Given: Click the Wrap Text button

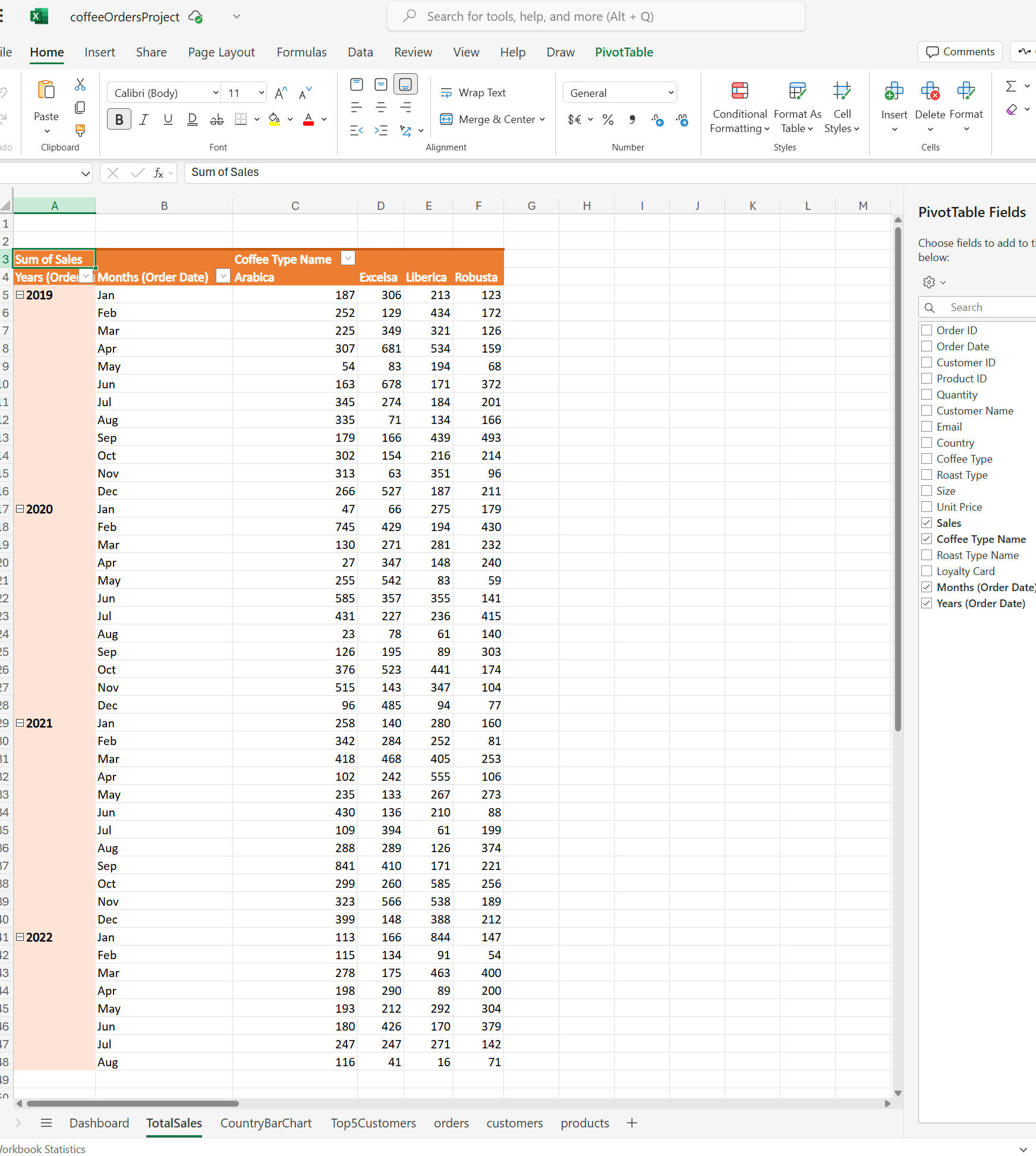Looking at the screenshot, I should [473, 93].
